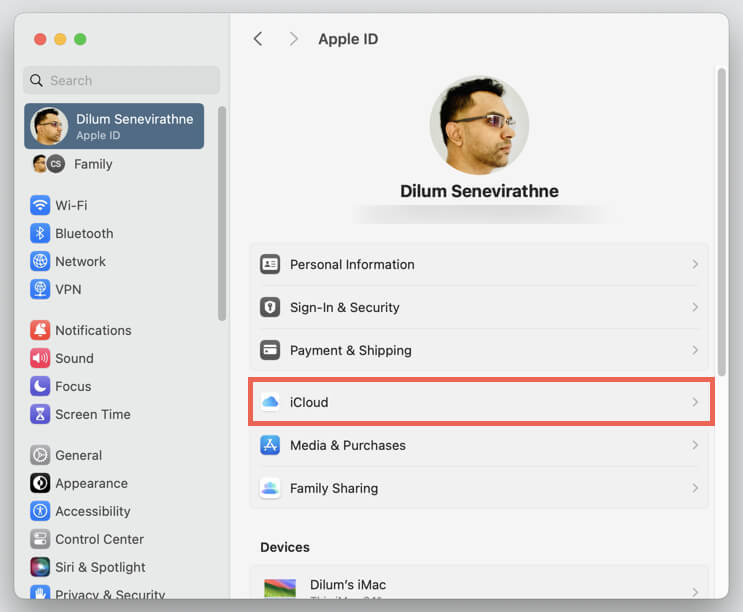Click the Notifications bell icon

40,330
